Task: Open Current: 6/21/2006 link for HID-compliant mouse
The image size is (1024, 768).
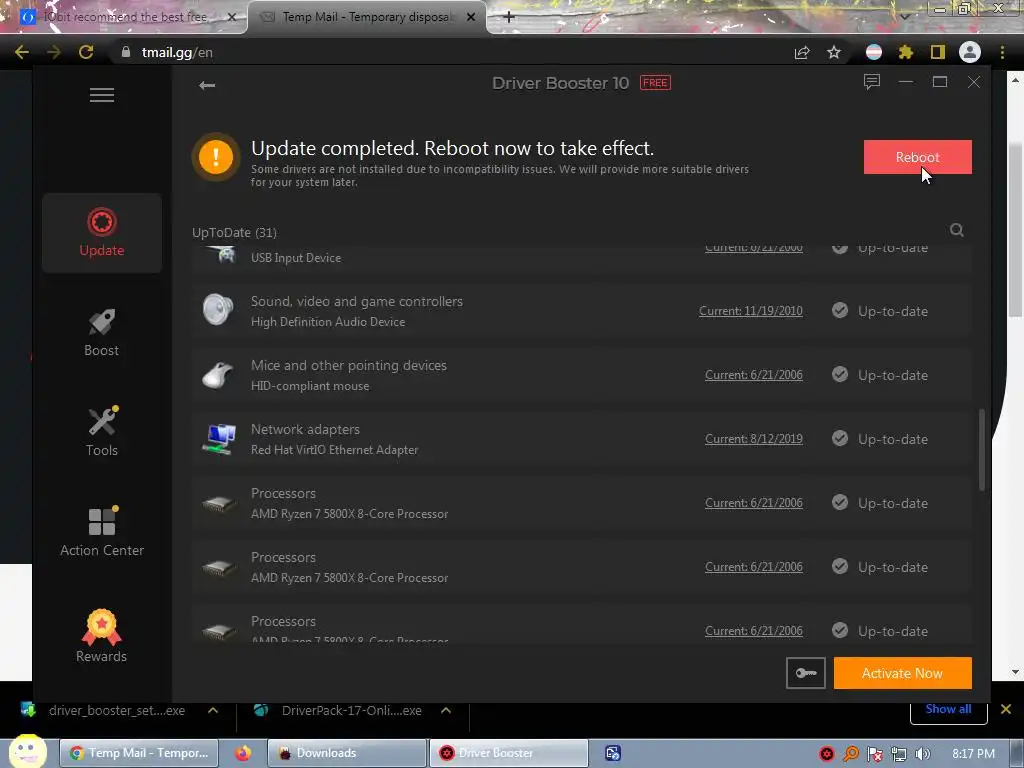Action: coord(754,375)
